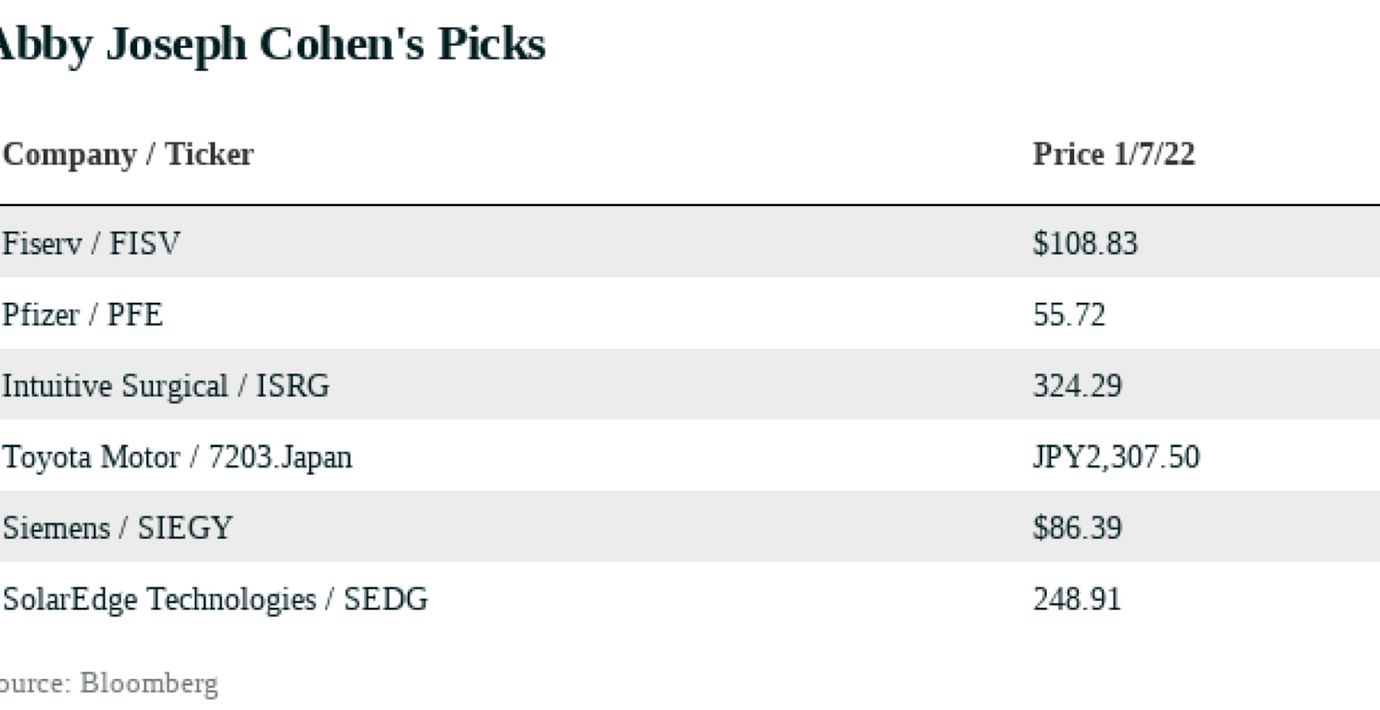Click the "Price 1/7/22" column header
The image size is (1380, 710).
[1113, 155]
